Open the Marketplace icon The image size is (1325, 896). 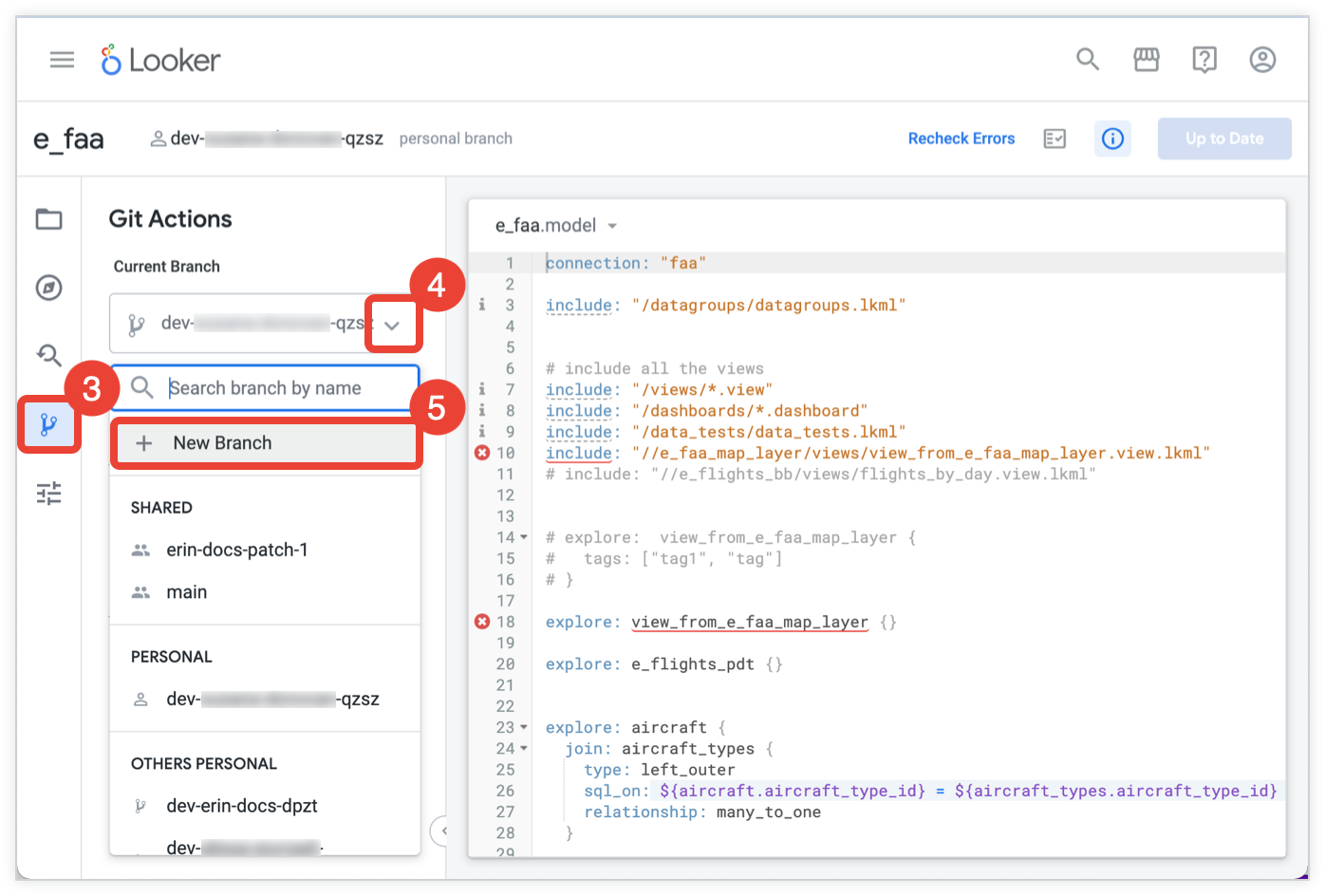tap(1147, 60)
